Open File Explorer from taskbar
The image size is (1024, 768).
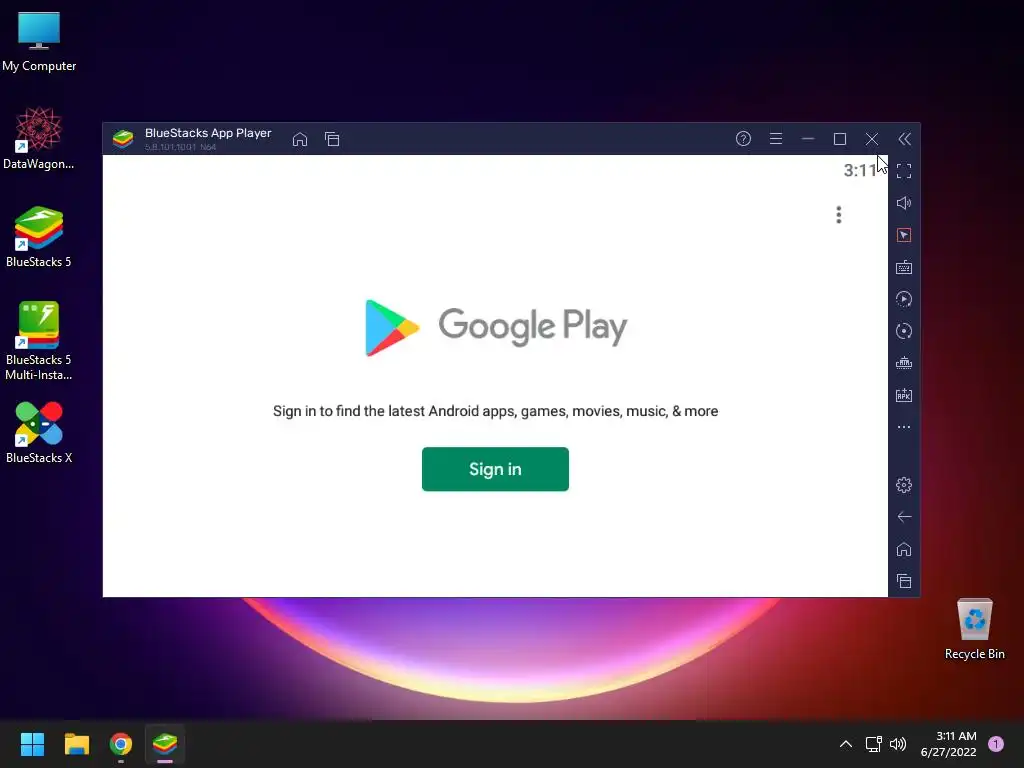click(x=76, y=744)
